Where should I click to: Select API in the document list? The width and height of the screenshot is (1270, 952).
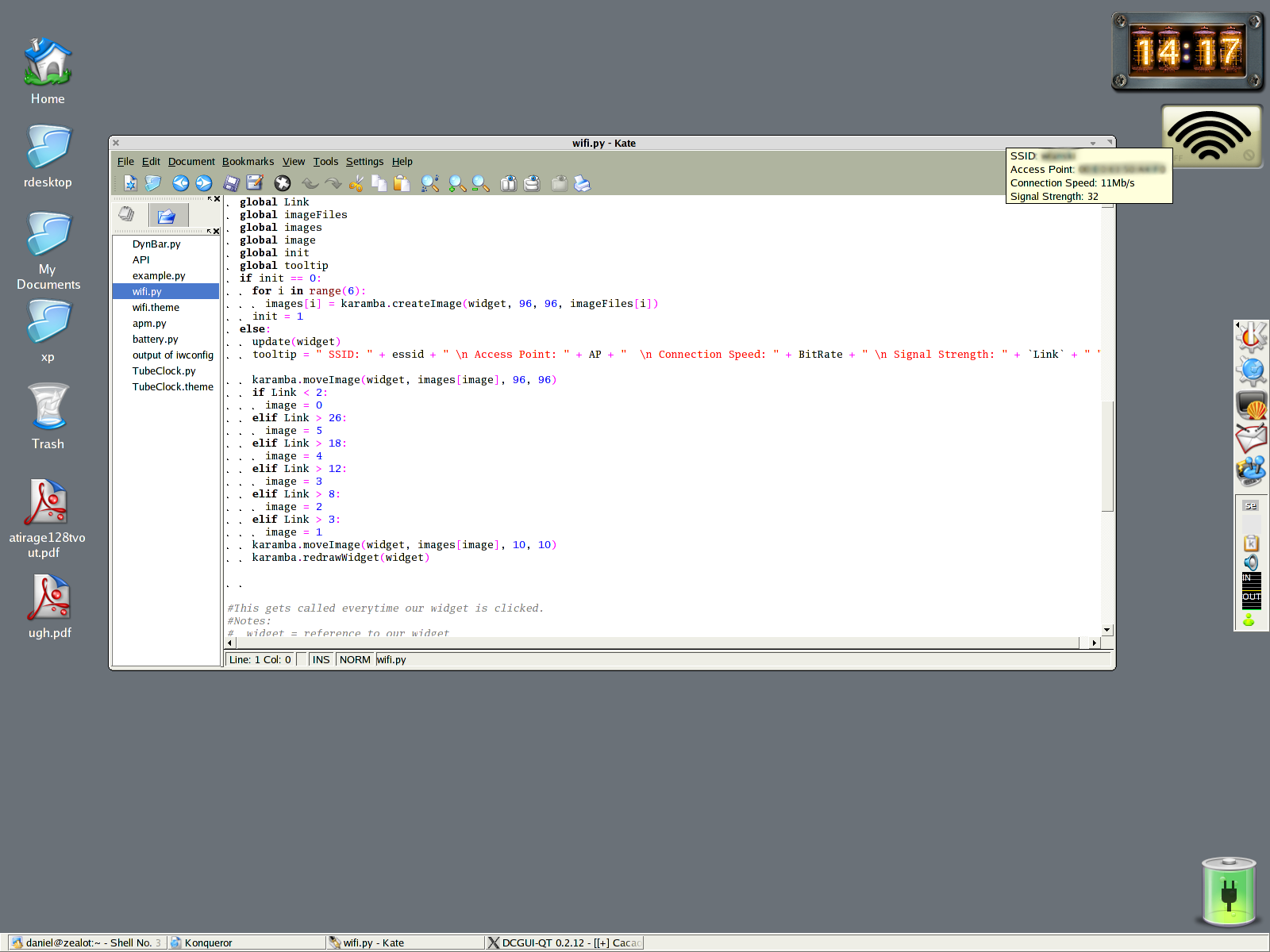point(166,260)
